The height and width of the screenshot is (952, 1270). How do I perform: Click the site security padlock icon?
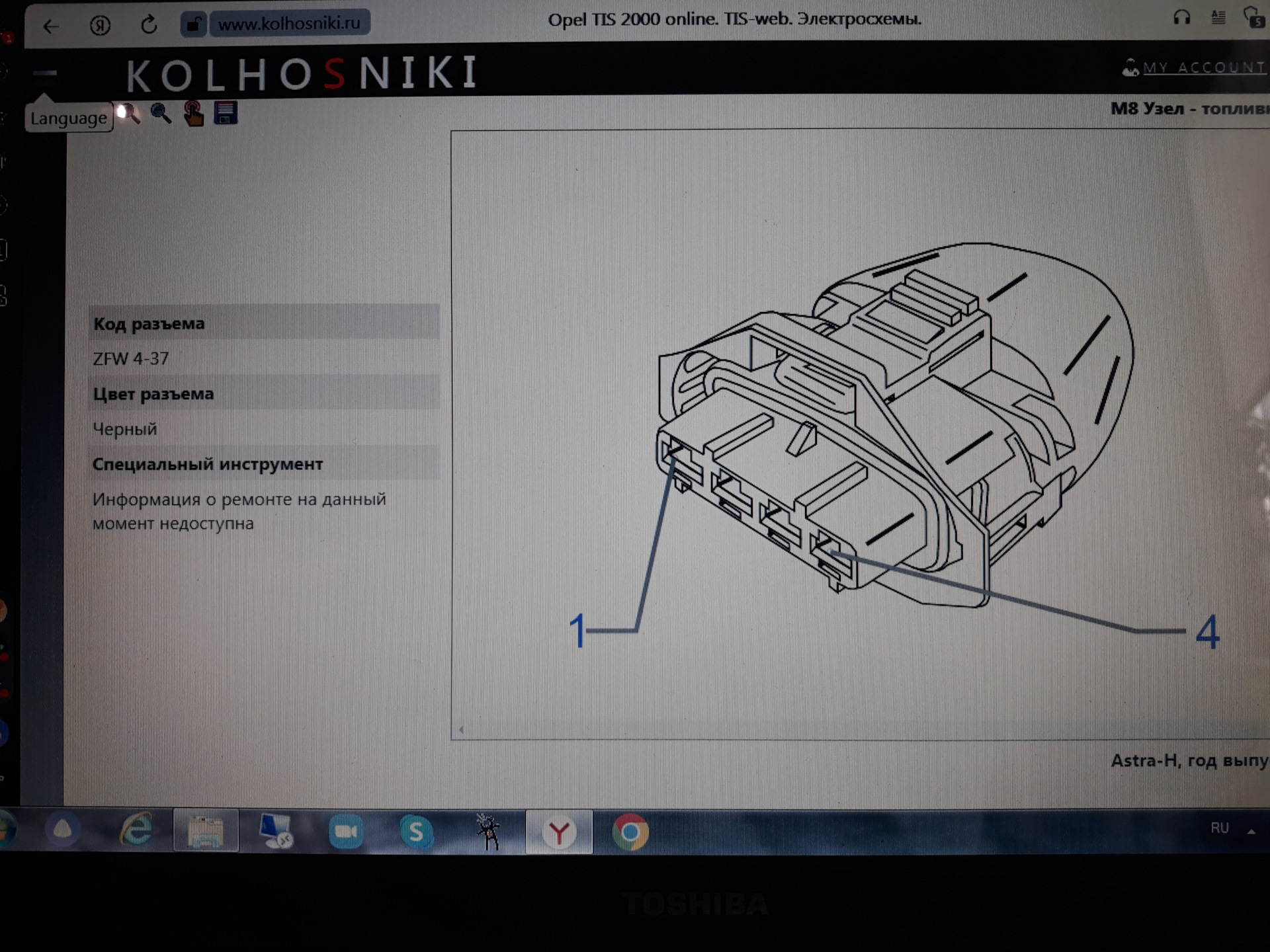(193, 24)
